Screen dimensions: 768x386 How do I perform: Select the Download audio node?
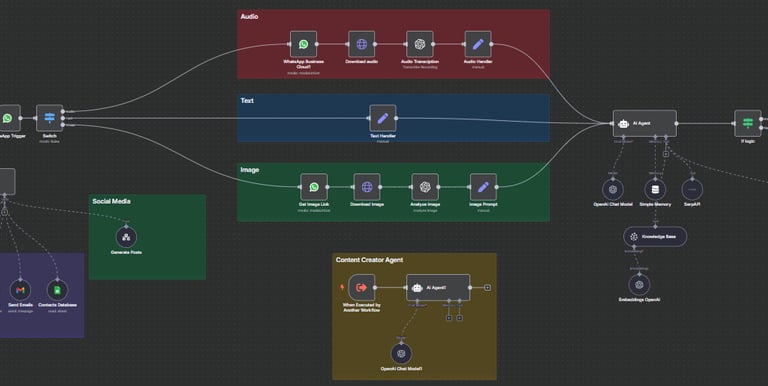tap(361, 44)
